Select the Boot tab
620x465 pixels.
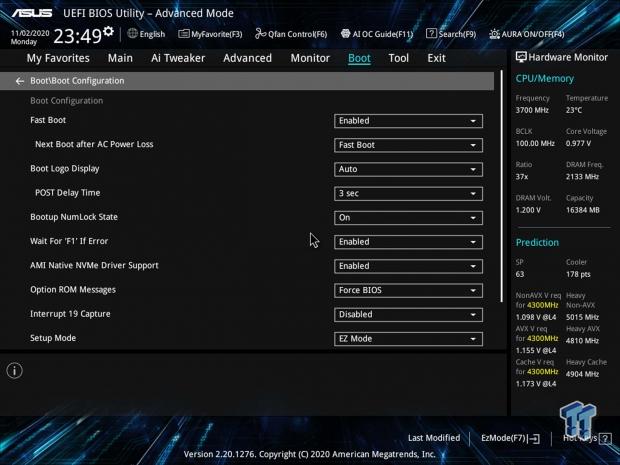click(359, 58)
